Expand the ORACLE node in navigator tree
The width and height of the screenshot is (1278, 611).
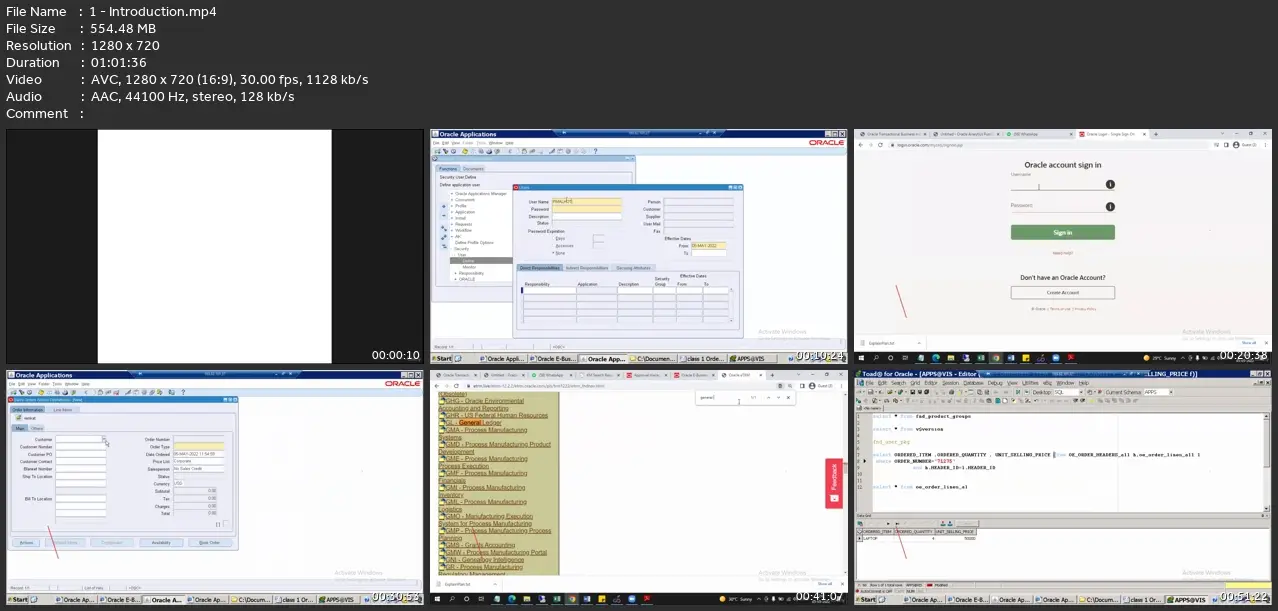pyautogui.click(x=455, y=279)
